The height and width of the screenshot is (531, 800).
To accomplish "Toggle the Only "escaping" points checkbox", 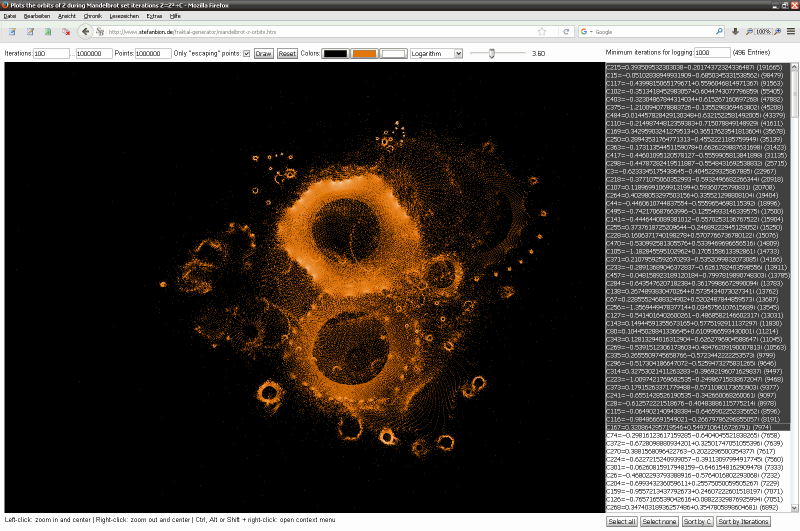I will pos(246,53).
